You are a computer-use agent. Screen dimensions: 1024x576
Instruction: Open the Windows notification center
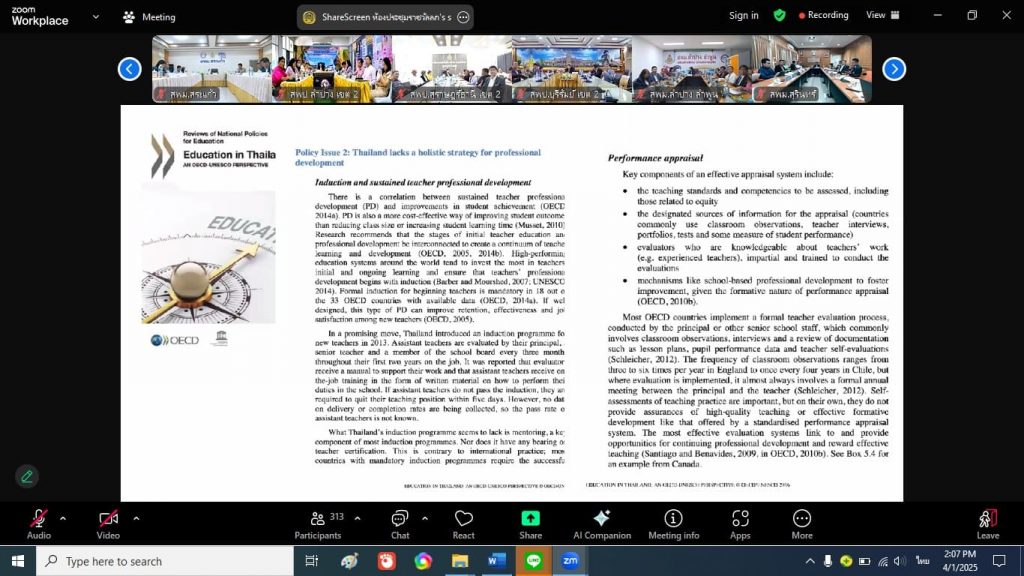click(x=999, y=561)
